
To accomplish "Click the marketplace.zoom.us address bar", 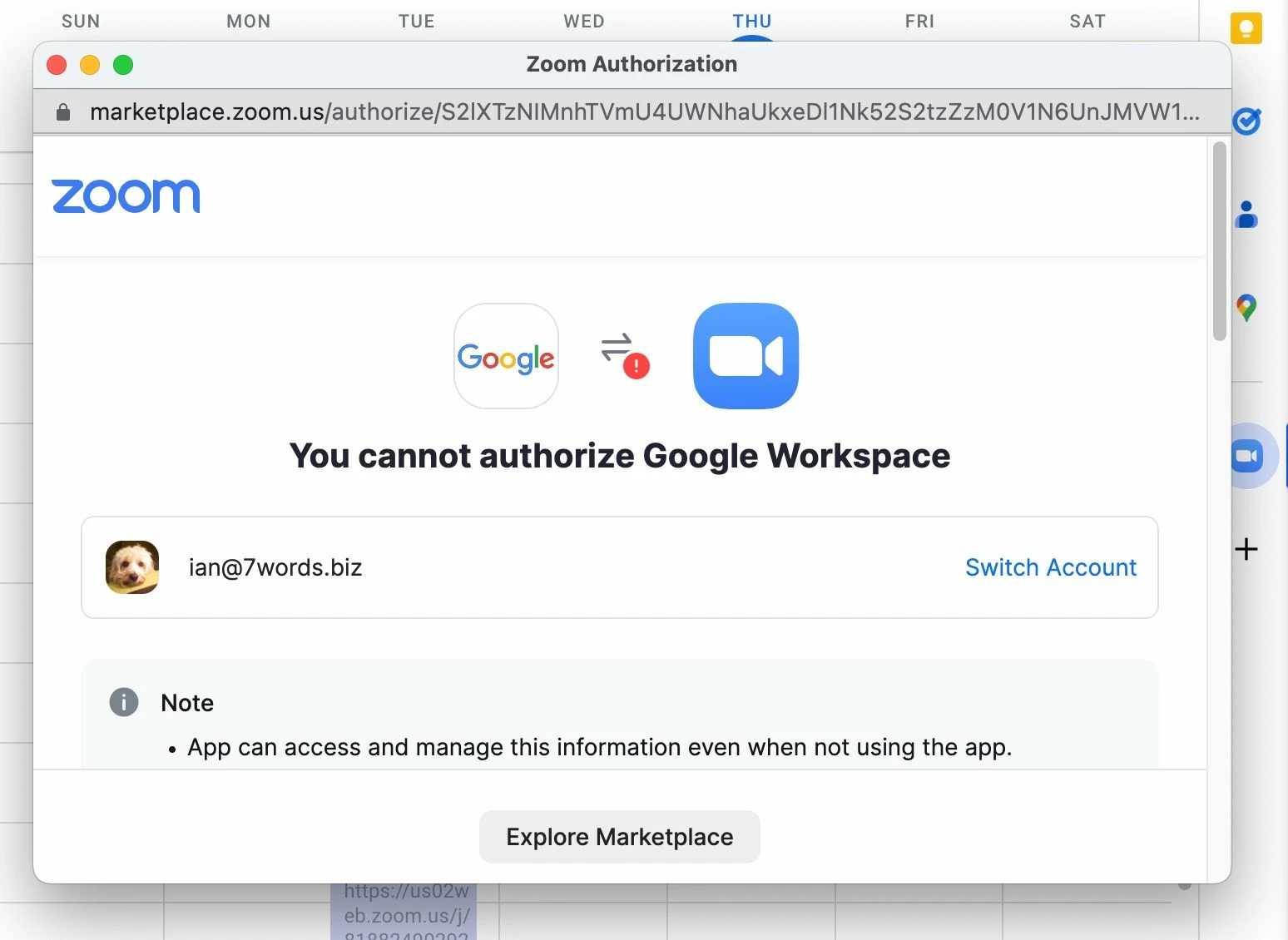I will (632, 111).
